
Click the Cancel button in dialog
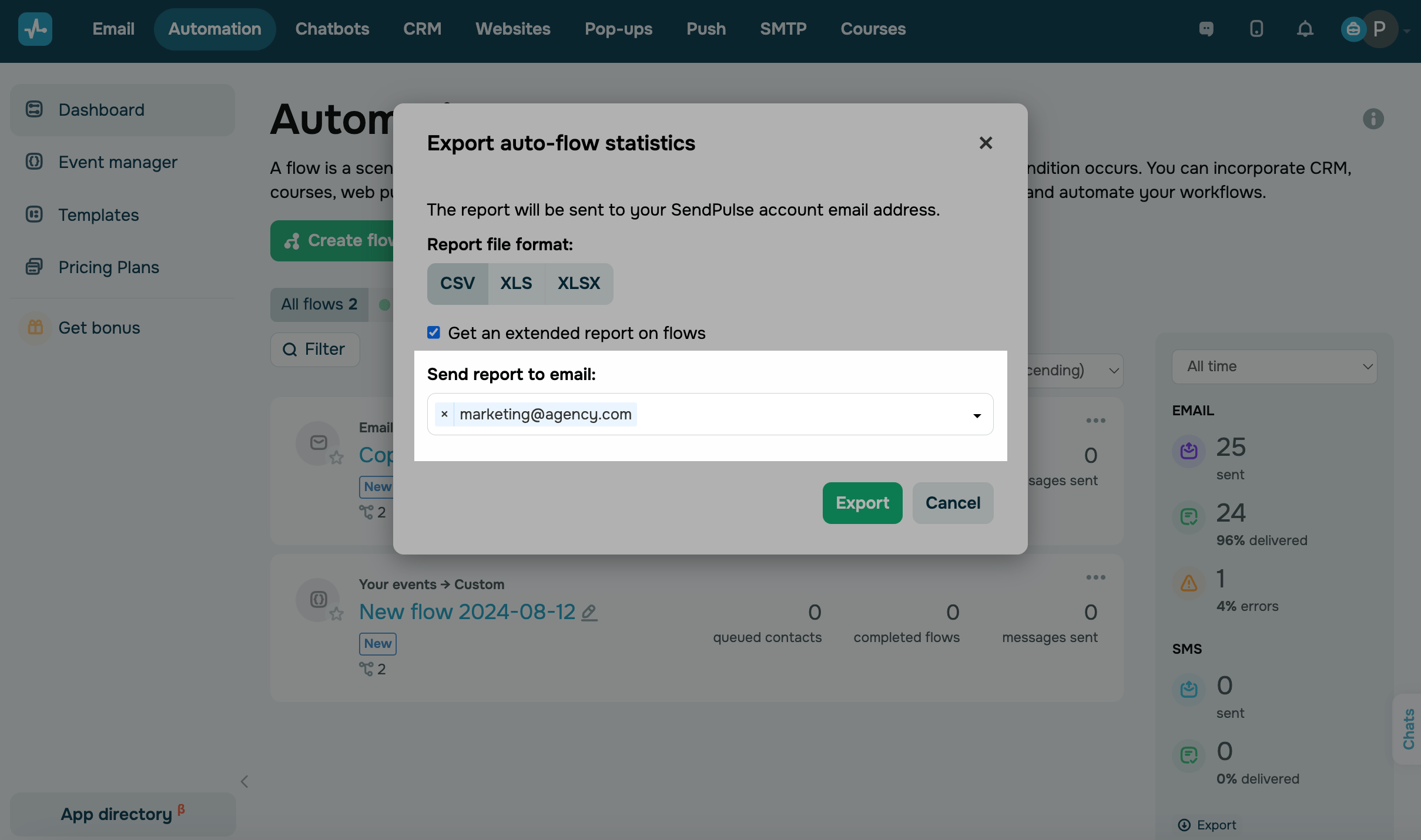point(953,503)
